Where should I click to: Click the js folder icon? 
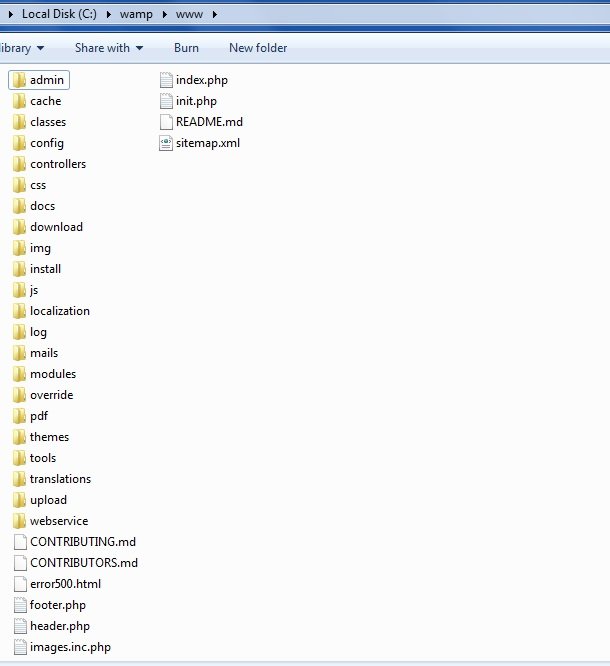19,290
